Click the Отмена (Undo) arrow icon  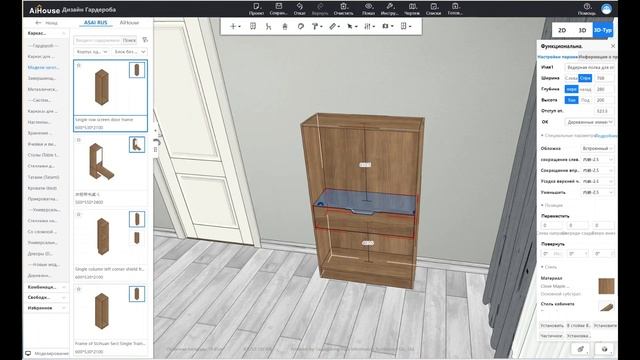pos(300,8)
